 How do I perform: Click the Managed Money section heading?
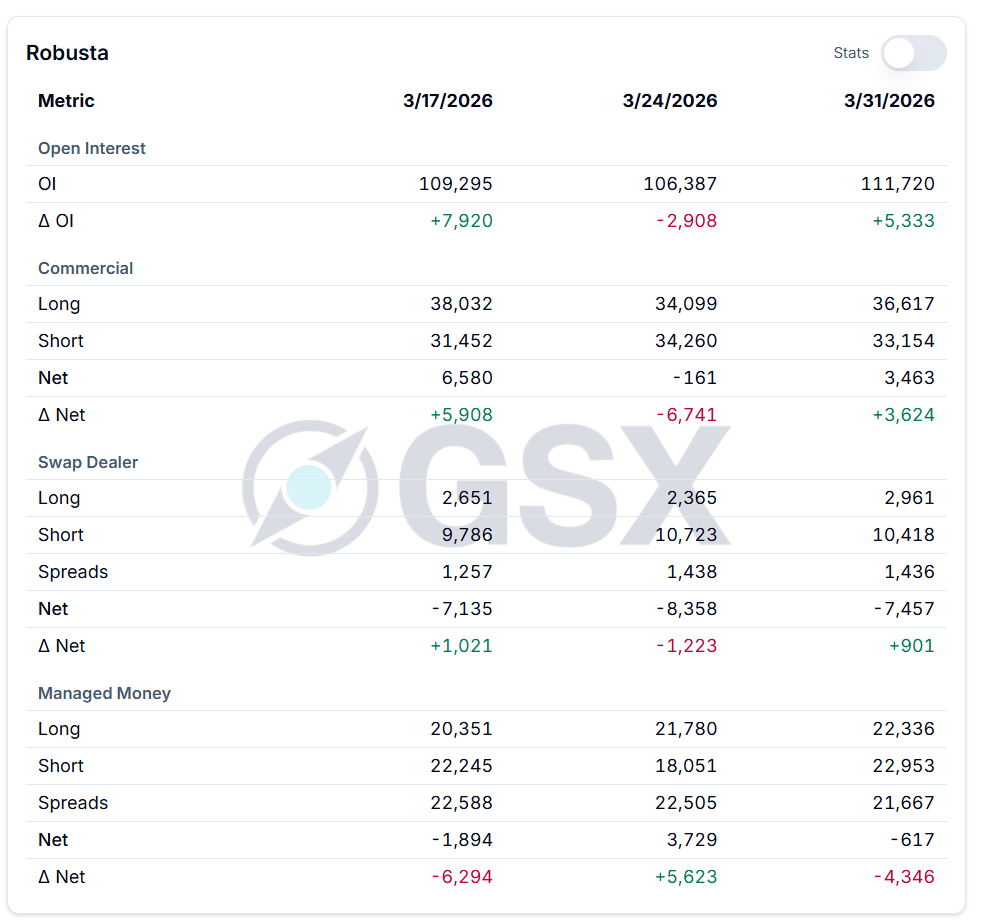click(x=104, y=693)
